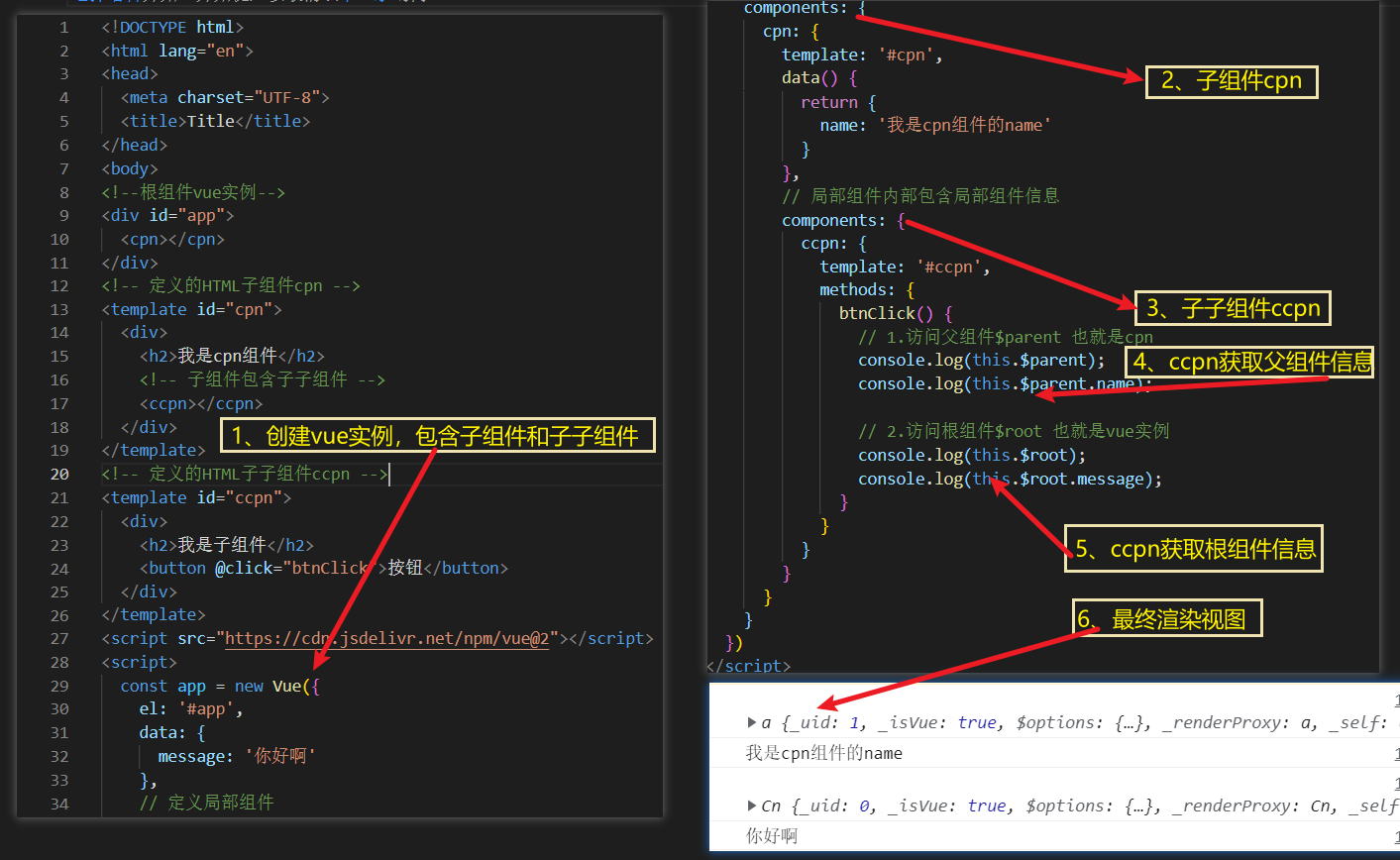Click the "name: '我是cpn组件的name'" code line
The image size is (1400, 860).
click(x=935, y=125)
